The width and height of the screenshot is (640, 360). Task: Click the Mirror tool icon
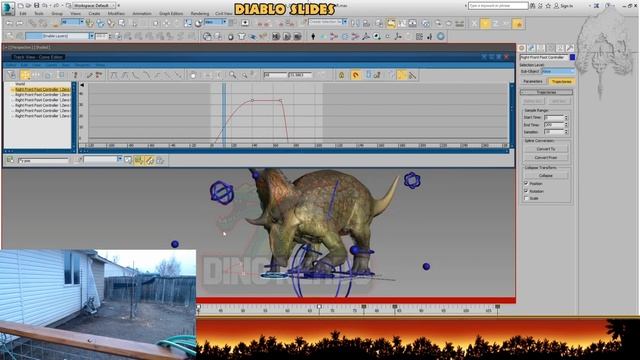356,23
